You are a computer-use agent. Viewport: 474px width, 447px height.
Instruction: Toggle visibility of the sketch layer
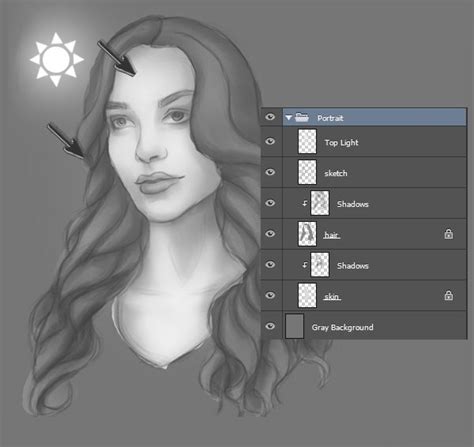pos(270,172)
